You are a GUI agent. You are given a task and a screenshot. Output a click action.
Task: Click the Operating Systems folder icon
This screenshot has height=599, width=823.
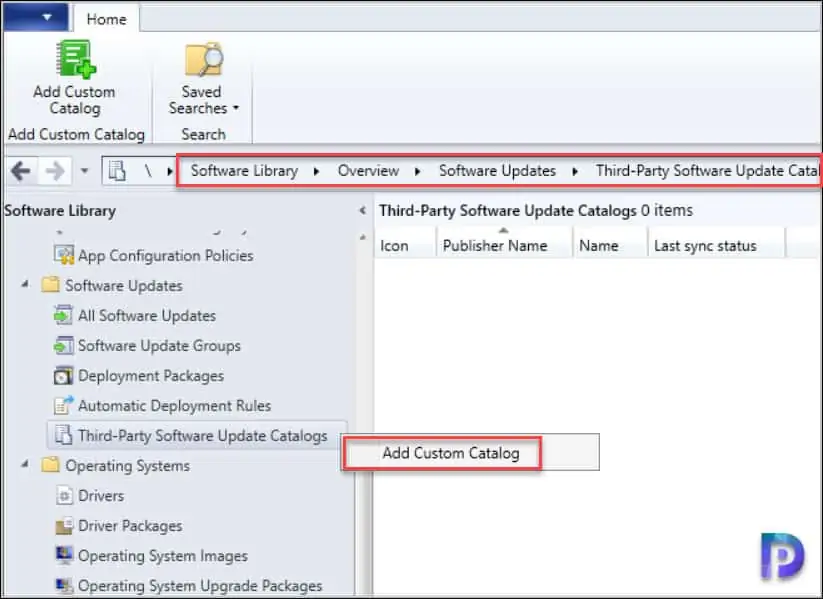pos(50,465)
